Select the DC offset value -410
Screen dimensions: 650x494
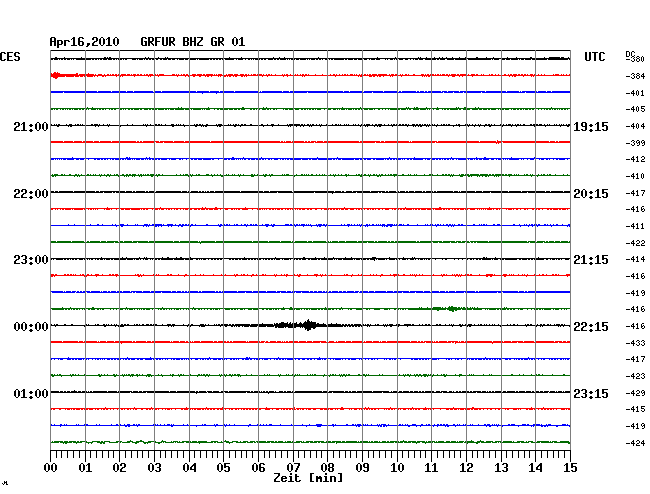(635, 176)
